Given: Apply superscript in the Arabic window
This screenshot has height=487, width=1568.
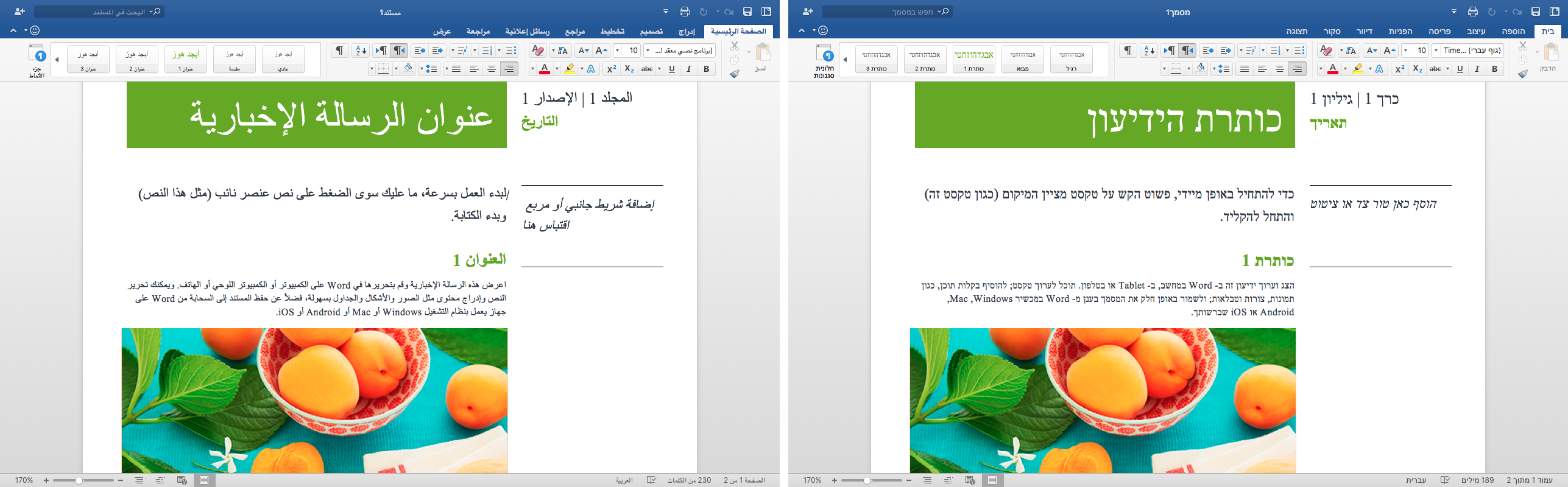Looking at the screenshot, I should [612, 69].
